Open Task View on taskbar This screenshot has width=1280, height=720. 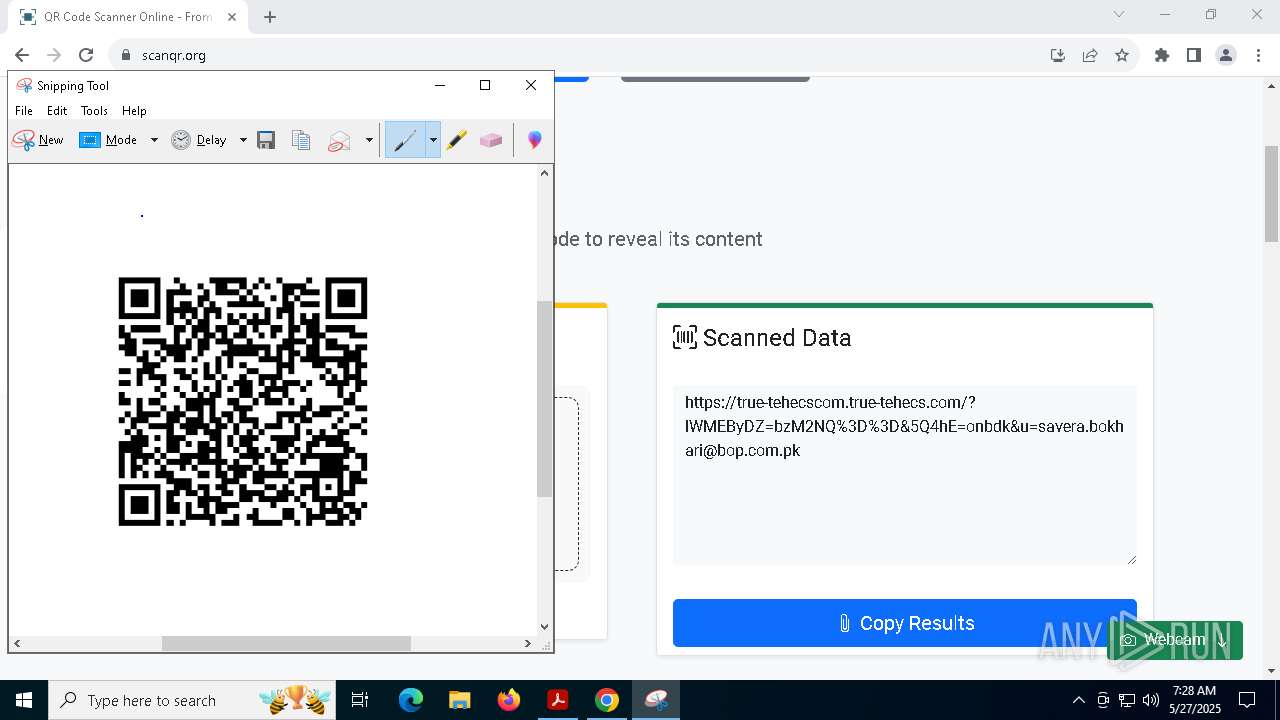pos(360,700)
